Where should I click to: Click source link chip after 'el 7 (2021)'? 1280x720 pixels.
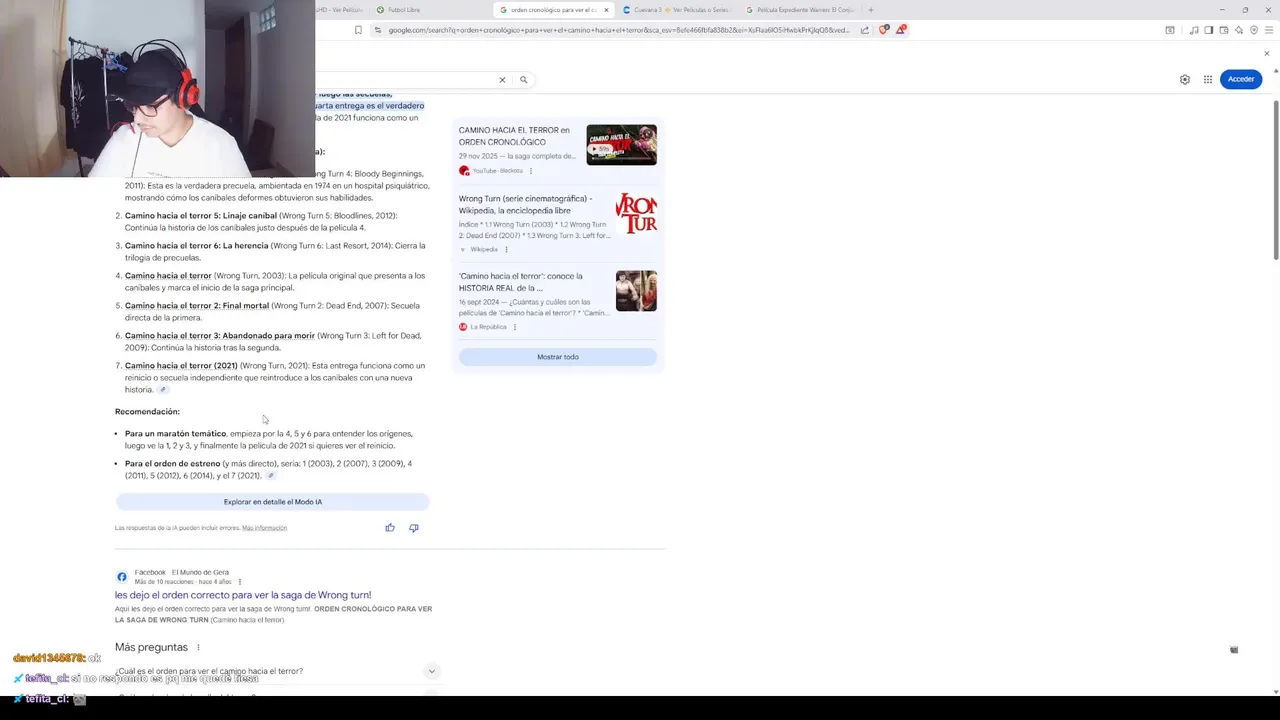(270, 476)
